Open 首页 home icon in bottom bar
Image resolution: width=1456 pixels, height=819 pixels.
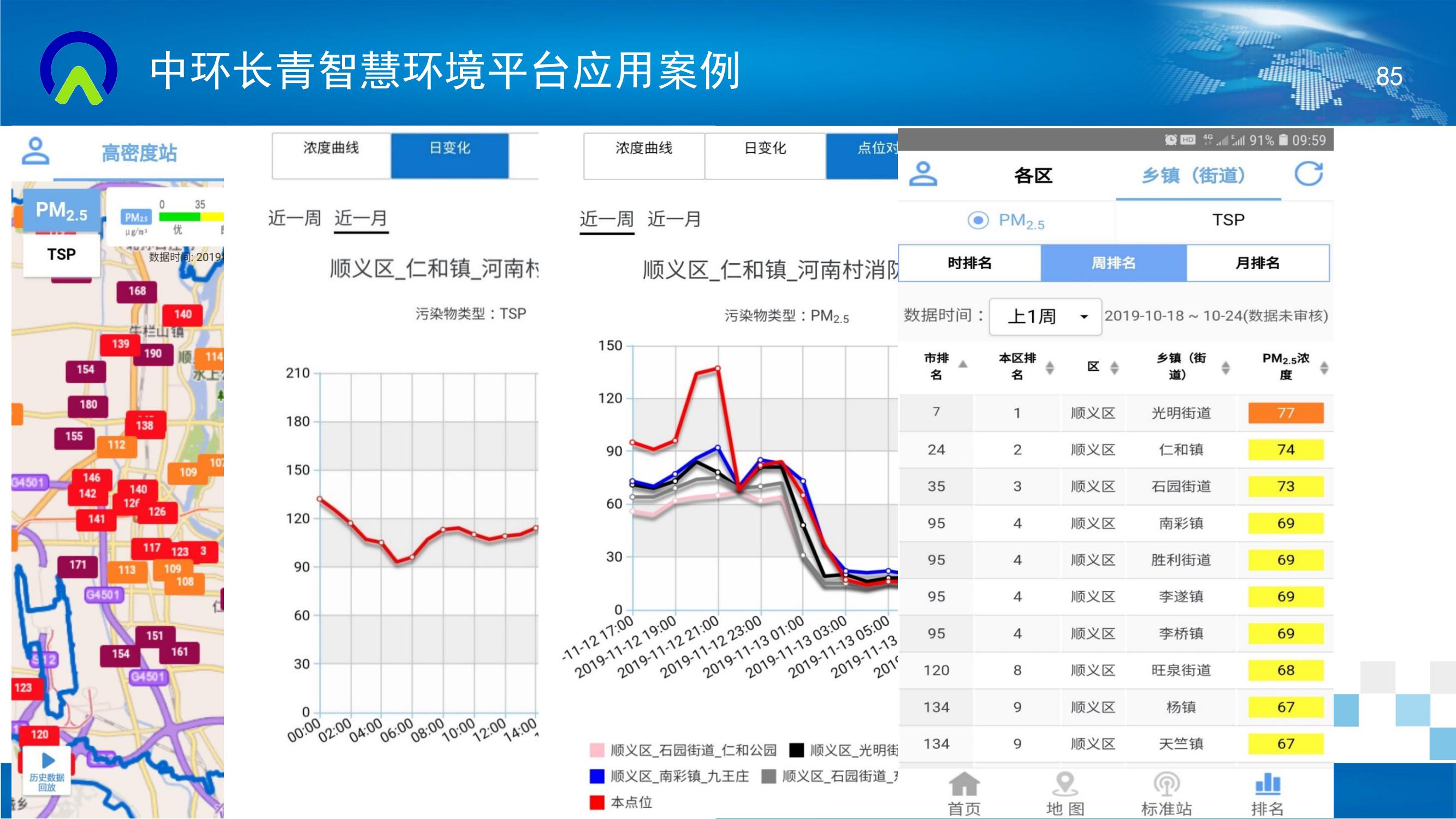(x=964, y=785)
